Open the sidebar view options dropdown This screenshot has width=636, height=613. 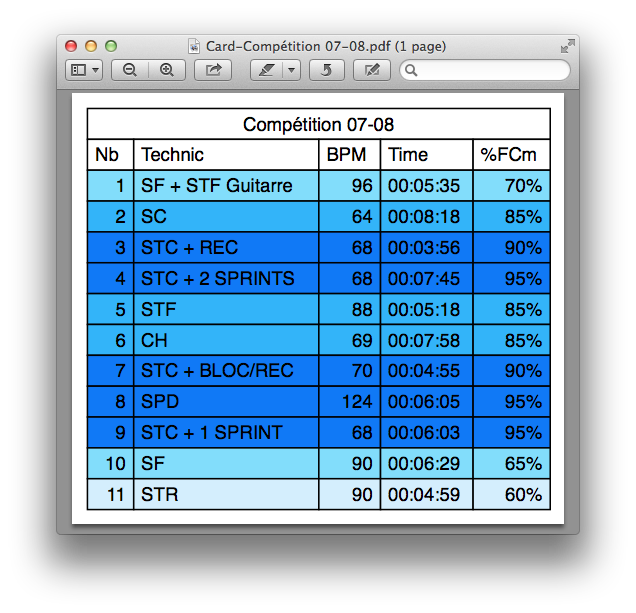tap(84, 70)
